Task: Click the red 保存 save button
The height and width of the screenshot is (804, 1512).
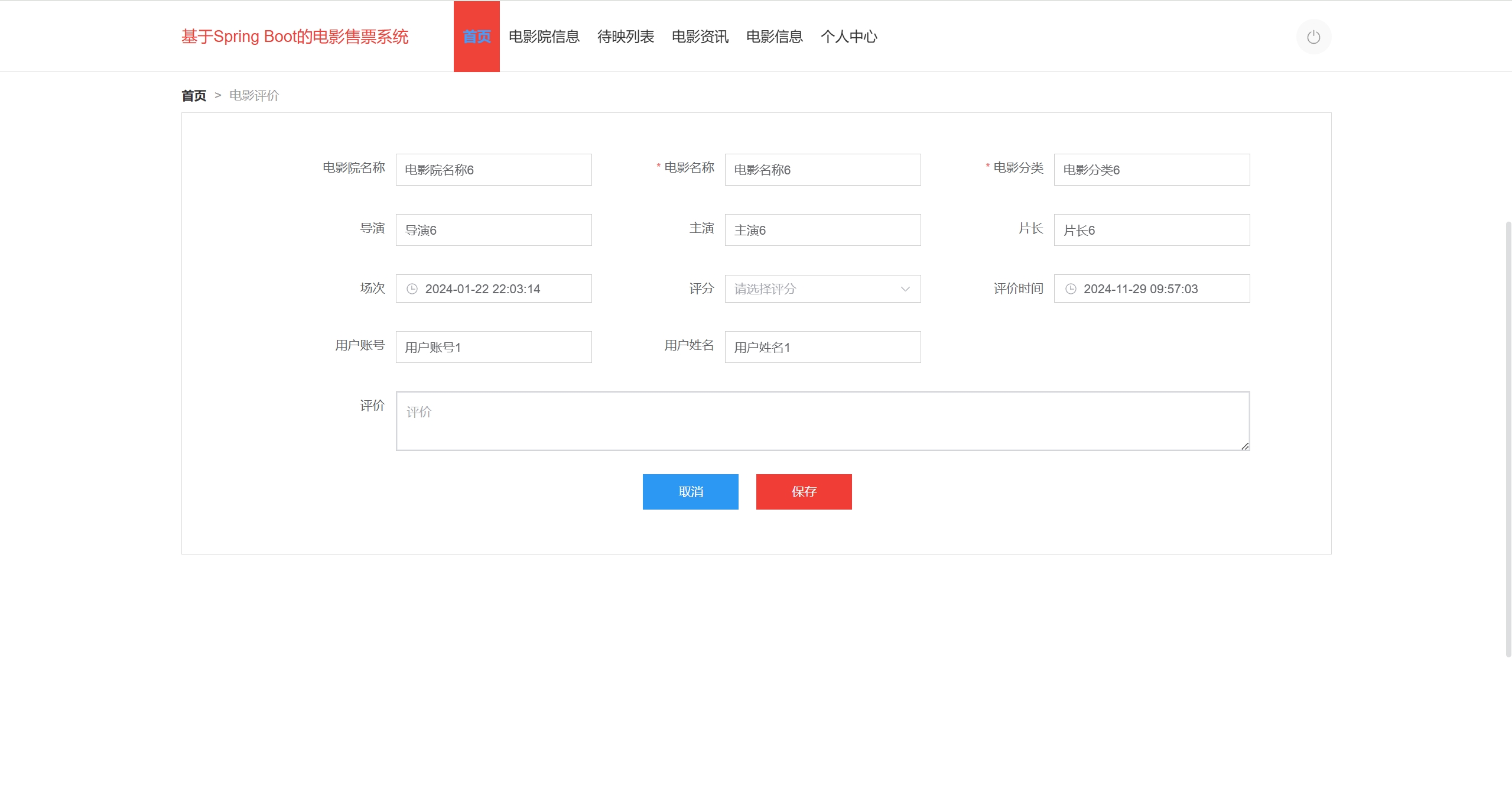Action: click(804, 492)
